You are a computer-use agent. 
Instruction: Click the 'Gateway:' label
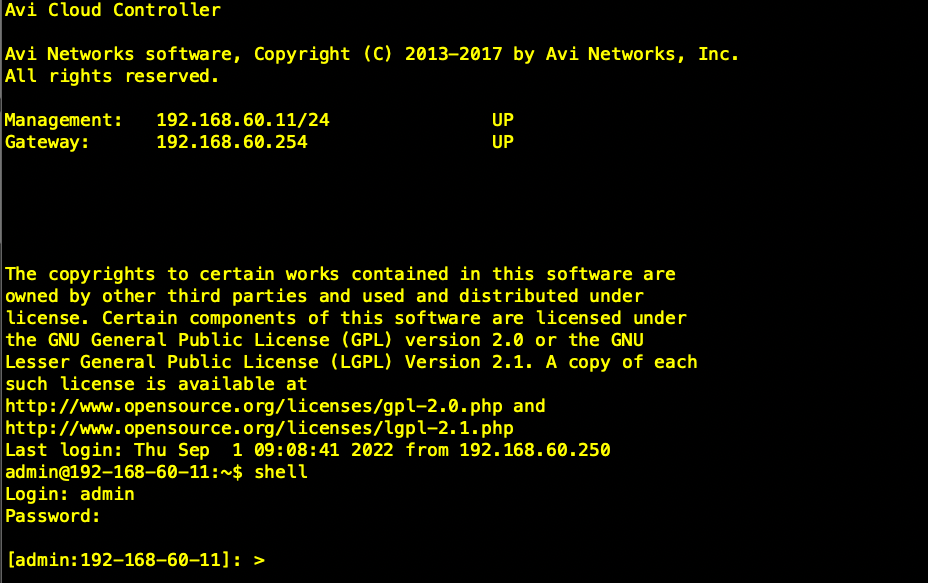click(47, 142)
